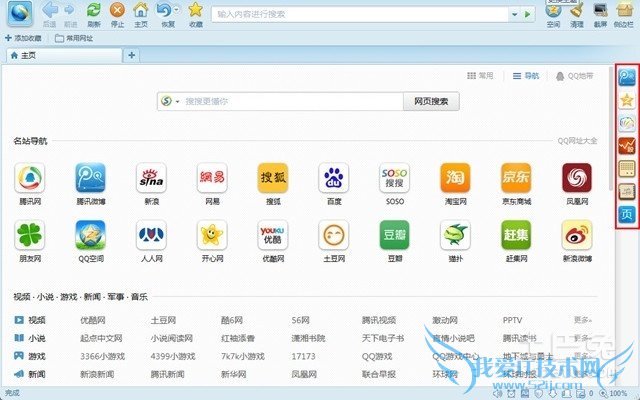The height and width of the screenshot is (400, 640).
Task: Open the Sina Weibo site icon
Action: click(x=577, y=235)
